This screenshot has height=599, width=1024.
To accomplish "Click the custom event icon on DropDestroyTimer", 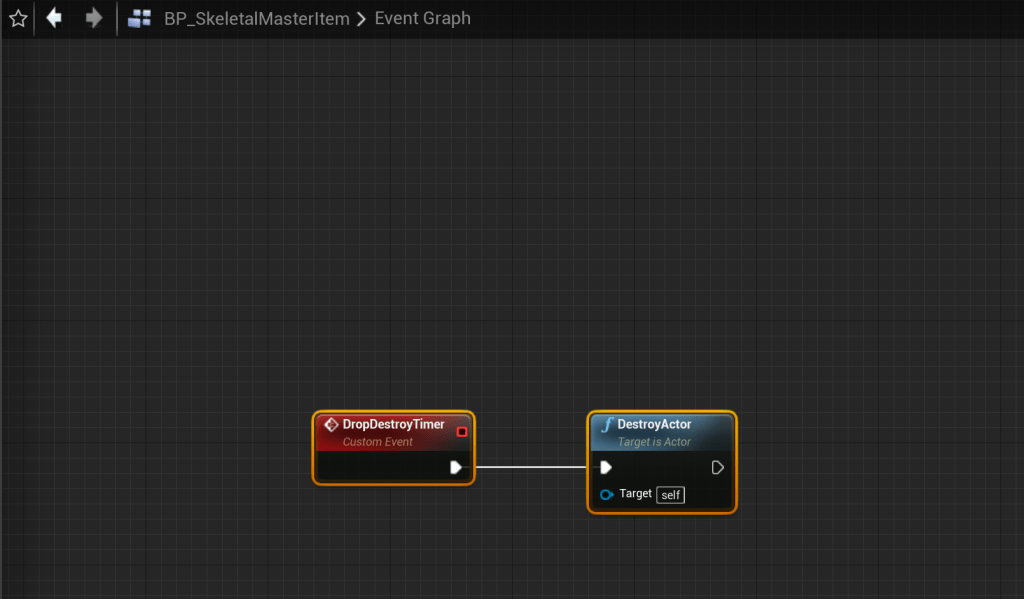I will [331, 425].
